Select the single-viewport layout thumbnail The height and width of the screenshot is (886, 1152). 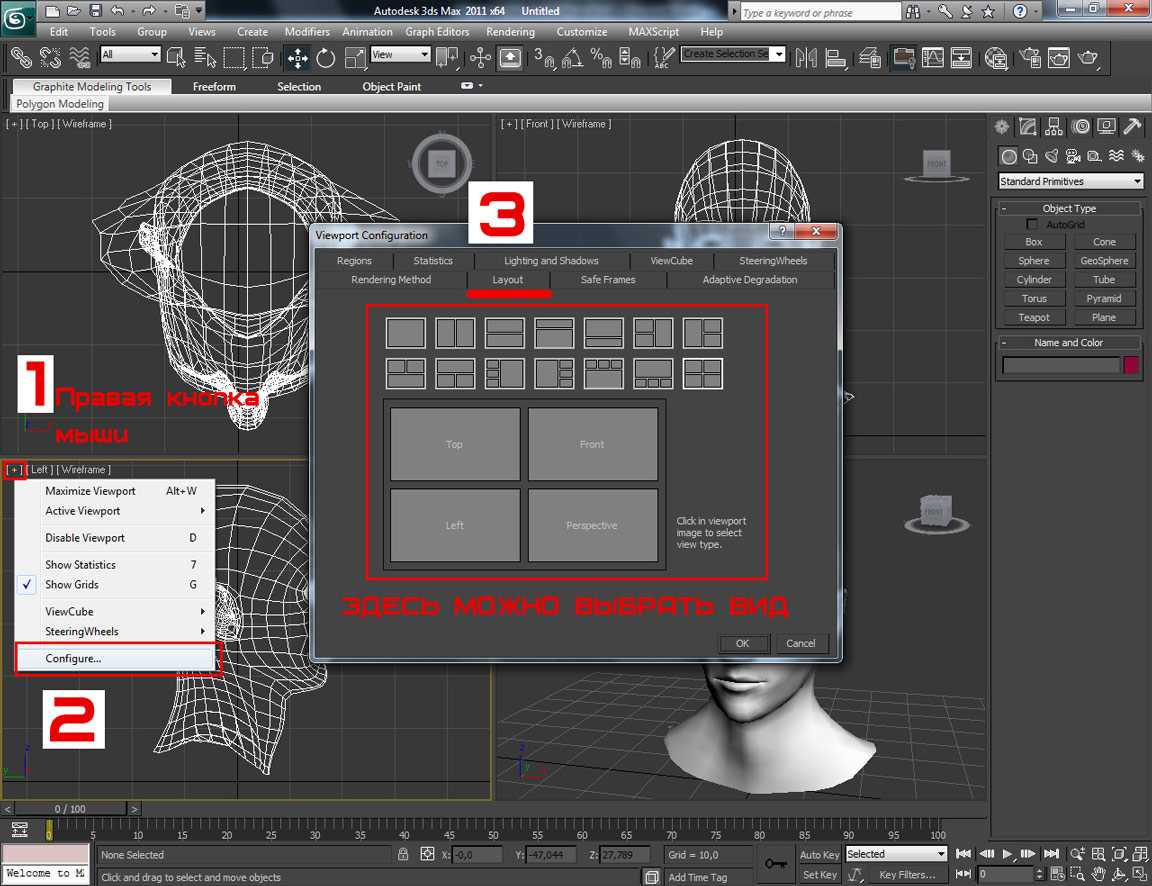click(x=406, y=333)
